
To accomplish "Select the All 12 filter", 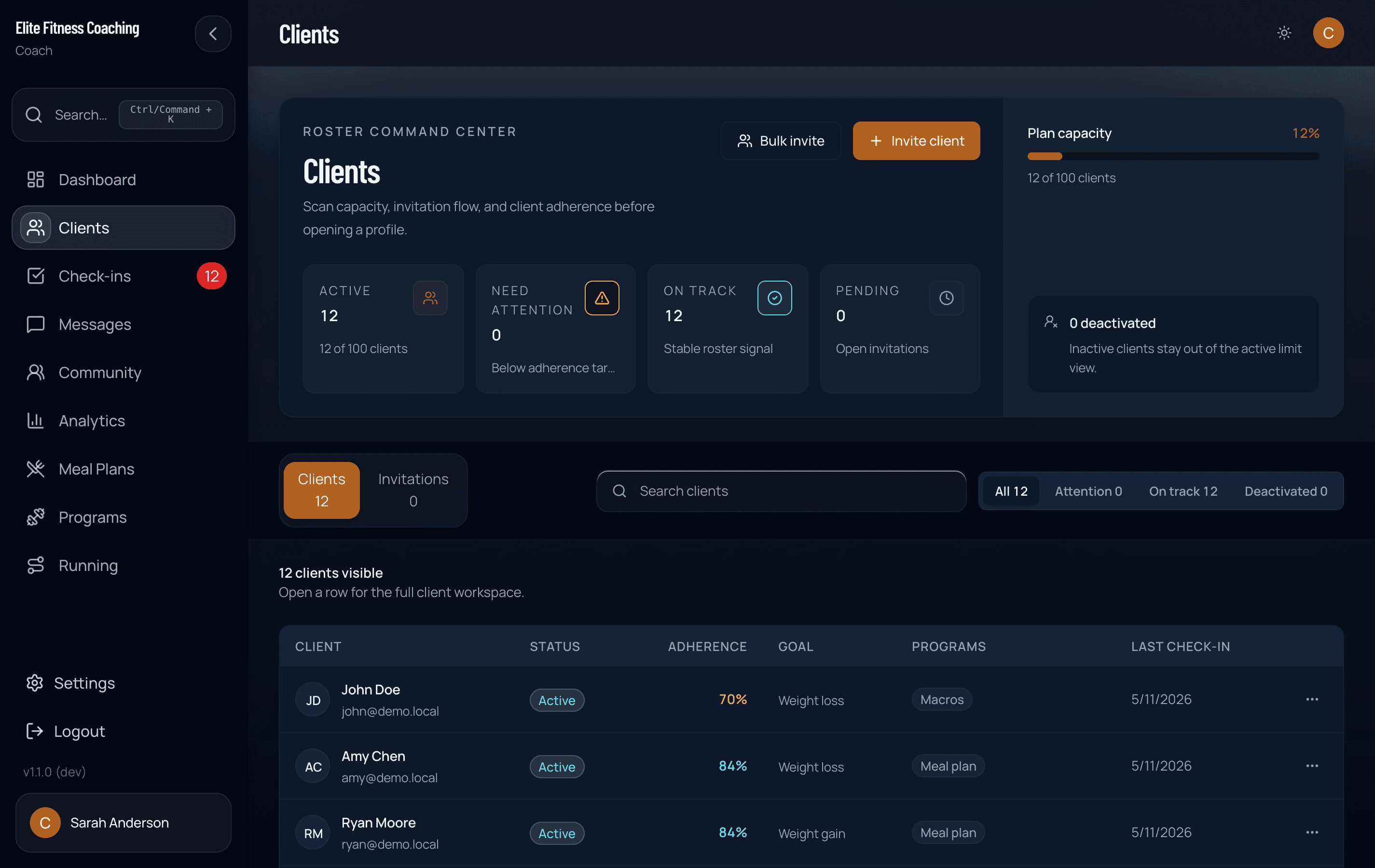I will (x=1011, y=491).
